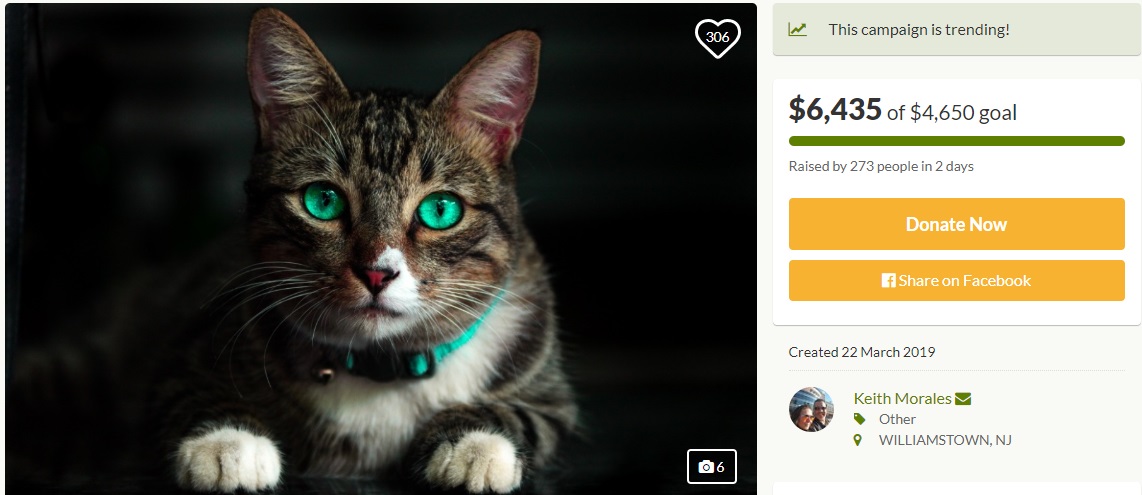Click the trending chart icon
The width and height of the screenshot is (1142, 495).
(x=797, y=29)
